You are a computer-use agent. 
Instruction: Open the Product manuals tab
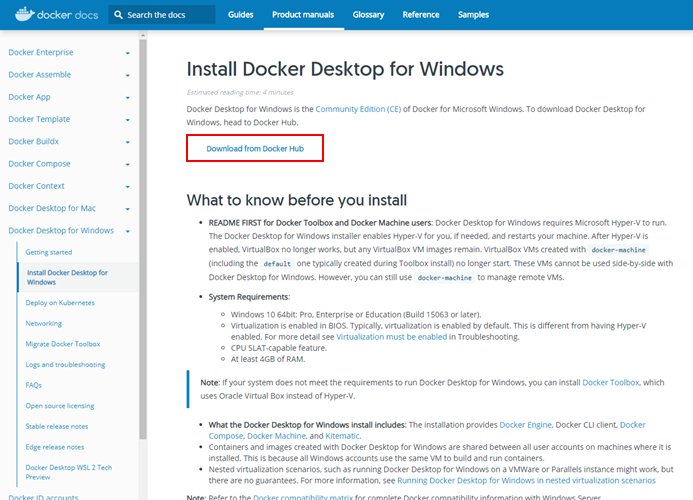click(303, 15)
